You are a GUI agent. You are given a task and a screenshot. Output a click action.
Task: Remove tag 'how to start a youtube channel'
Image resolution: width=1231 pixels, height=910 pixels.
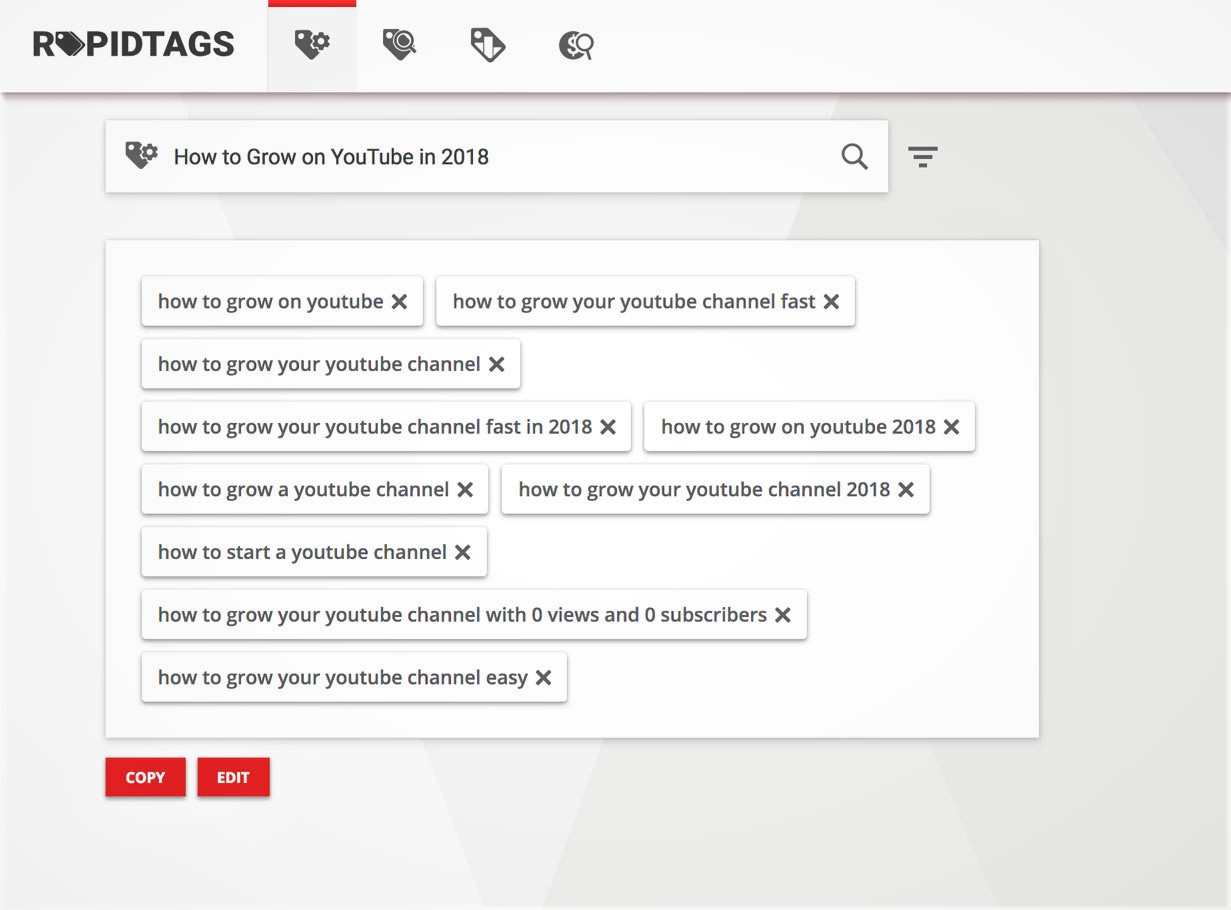463,552
